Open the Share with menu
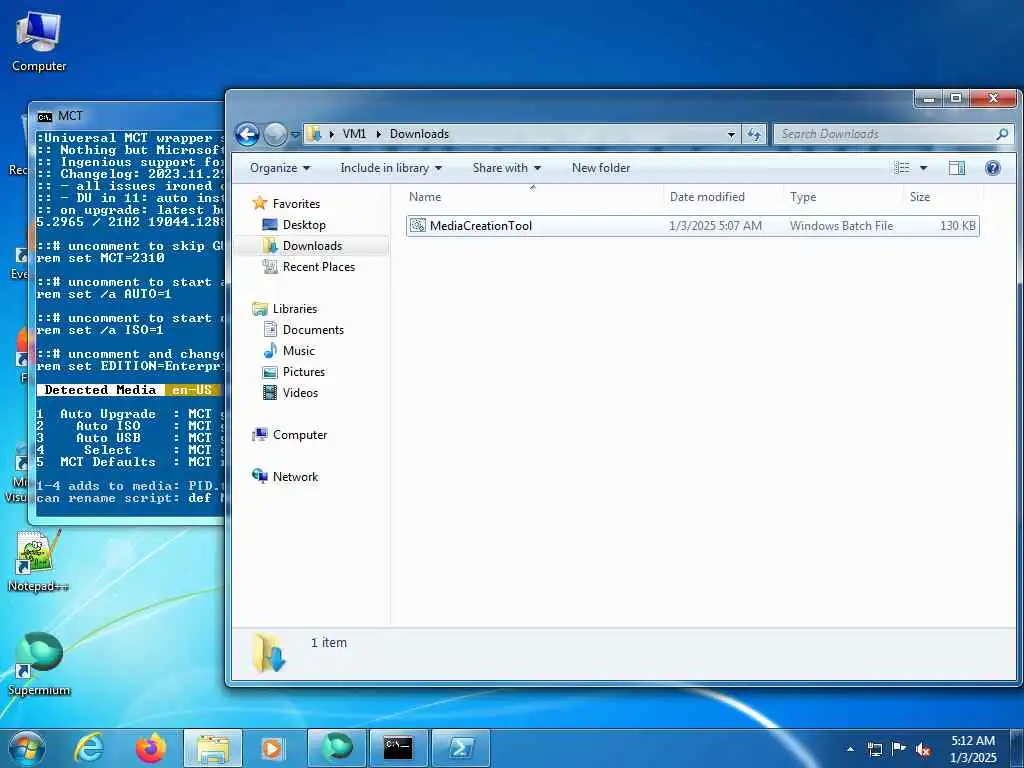The height and width of the screenshot is (768, 1024). (506, 168)
